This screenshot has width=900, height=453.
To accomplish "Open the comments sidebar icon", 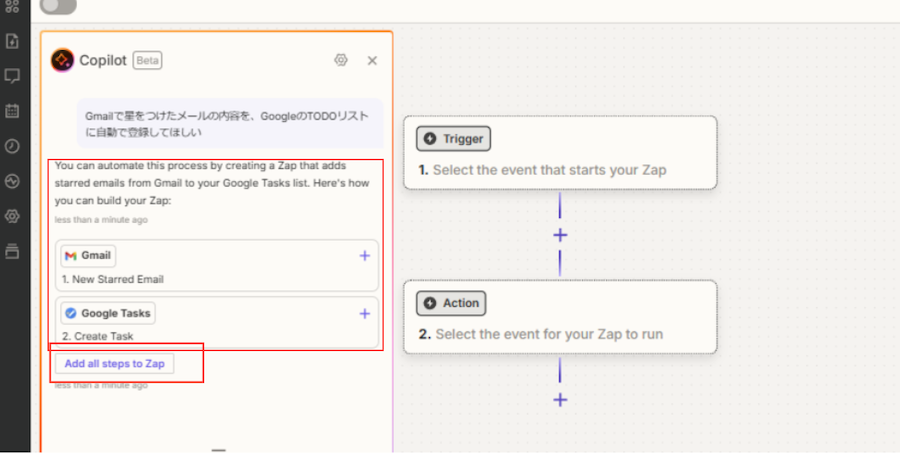I will (x=12, y=76).
